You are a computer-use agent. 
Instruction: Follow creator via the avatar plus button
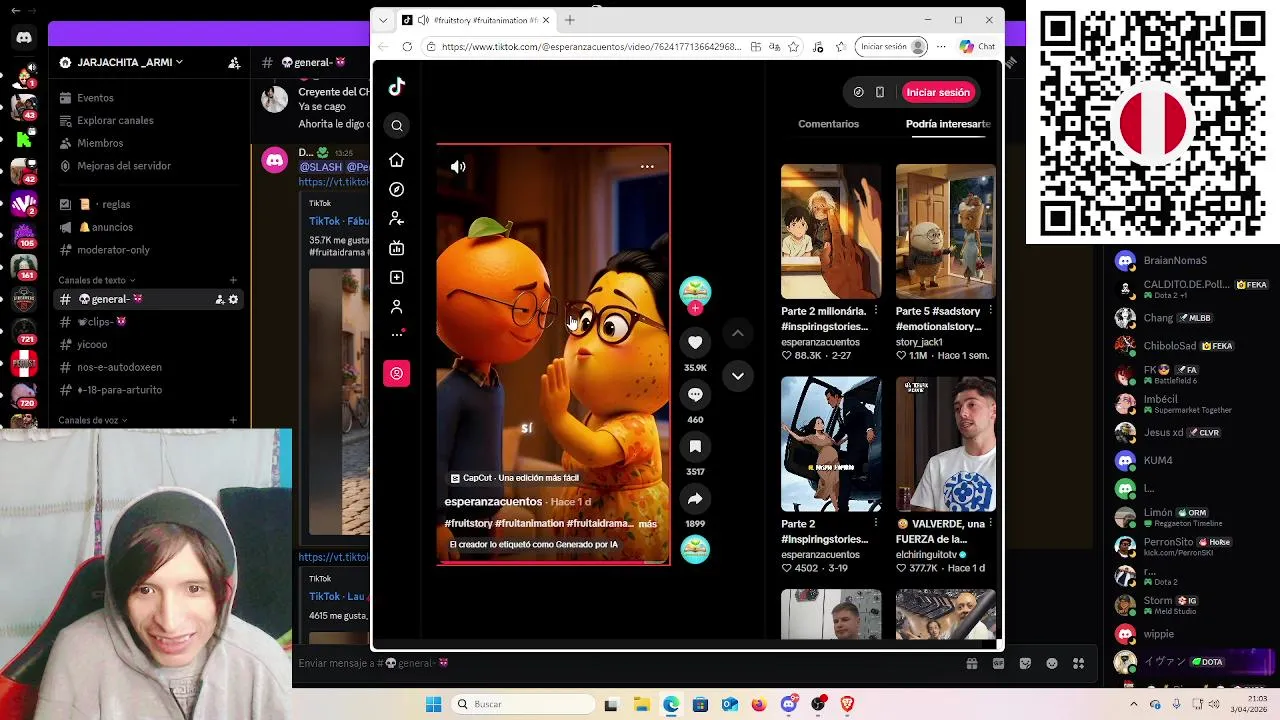[x=695, y=308]
